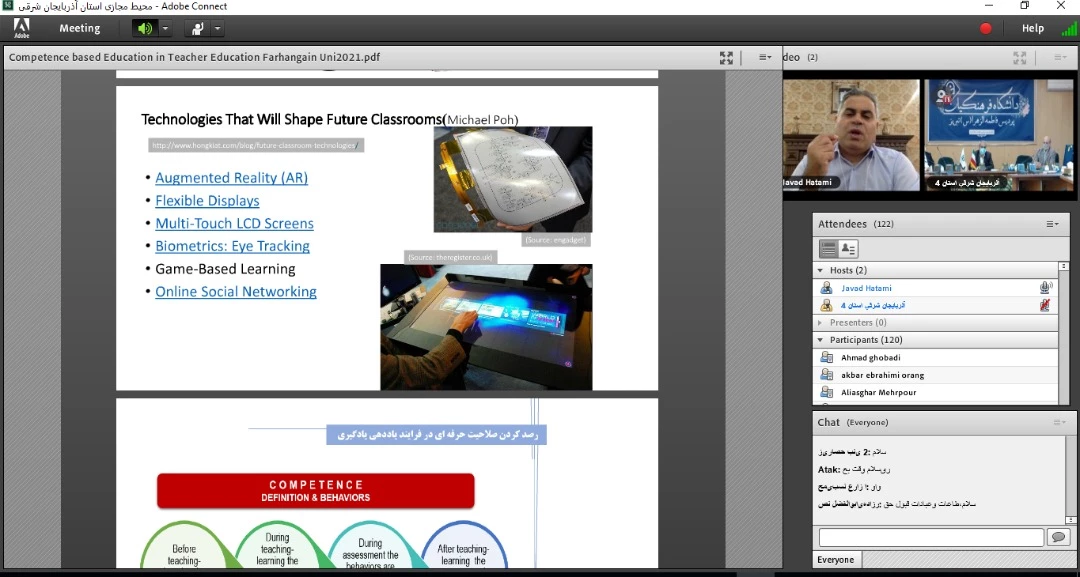Screen dimensions: 1080x577
Task: Open the Help menu
Action: 1033,28
